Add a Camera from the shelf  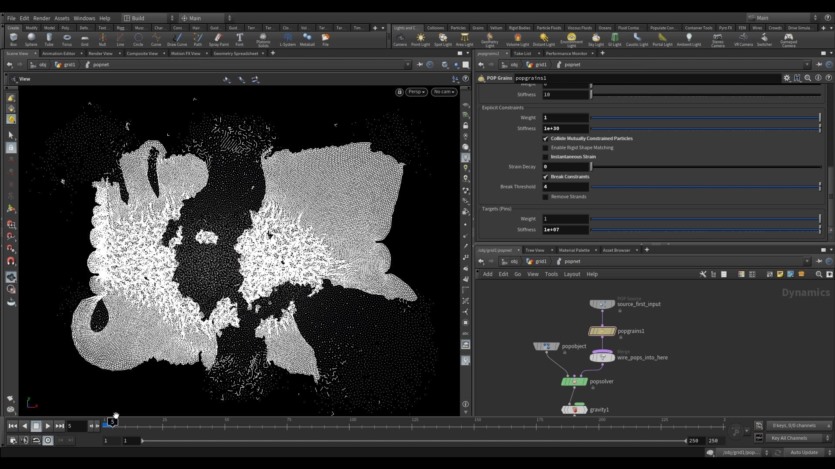(400, 39)
